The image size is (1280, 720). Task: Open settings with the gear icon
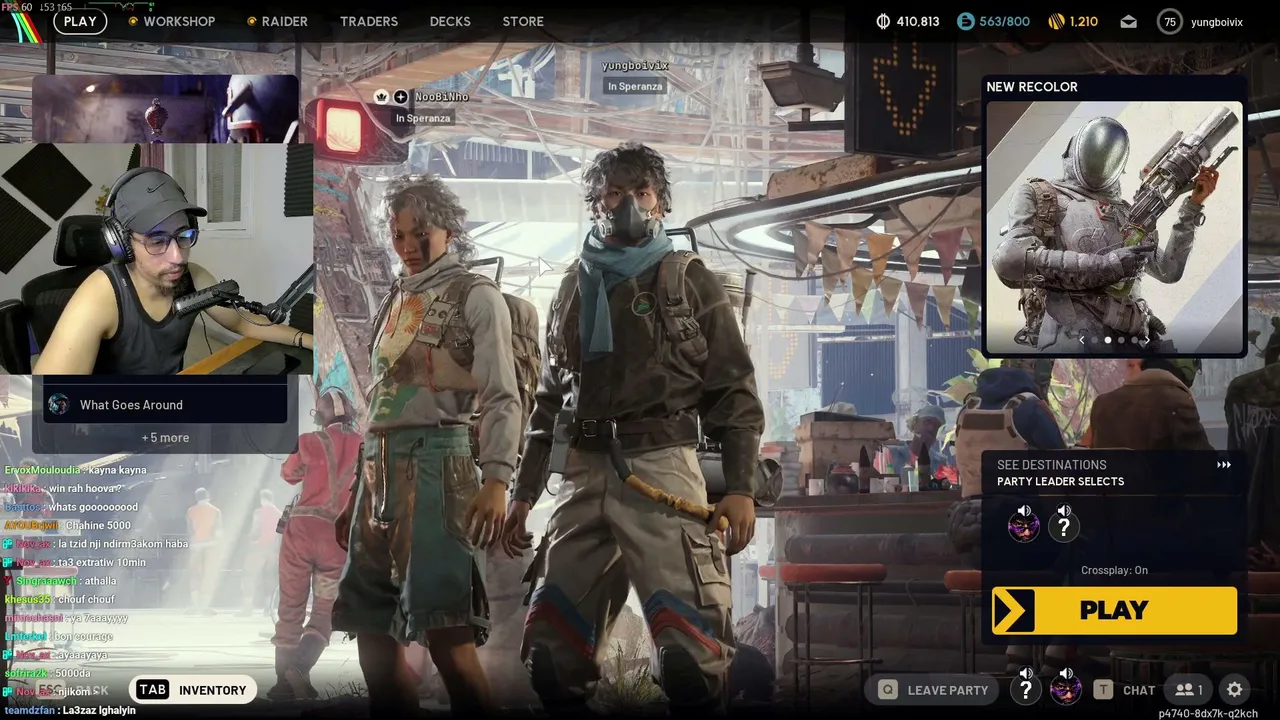[1235, 690]
